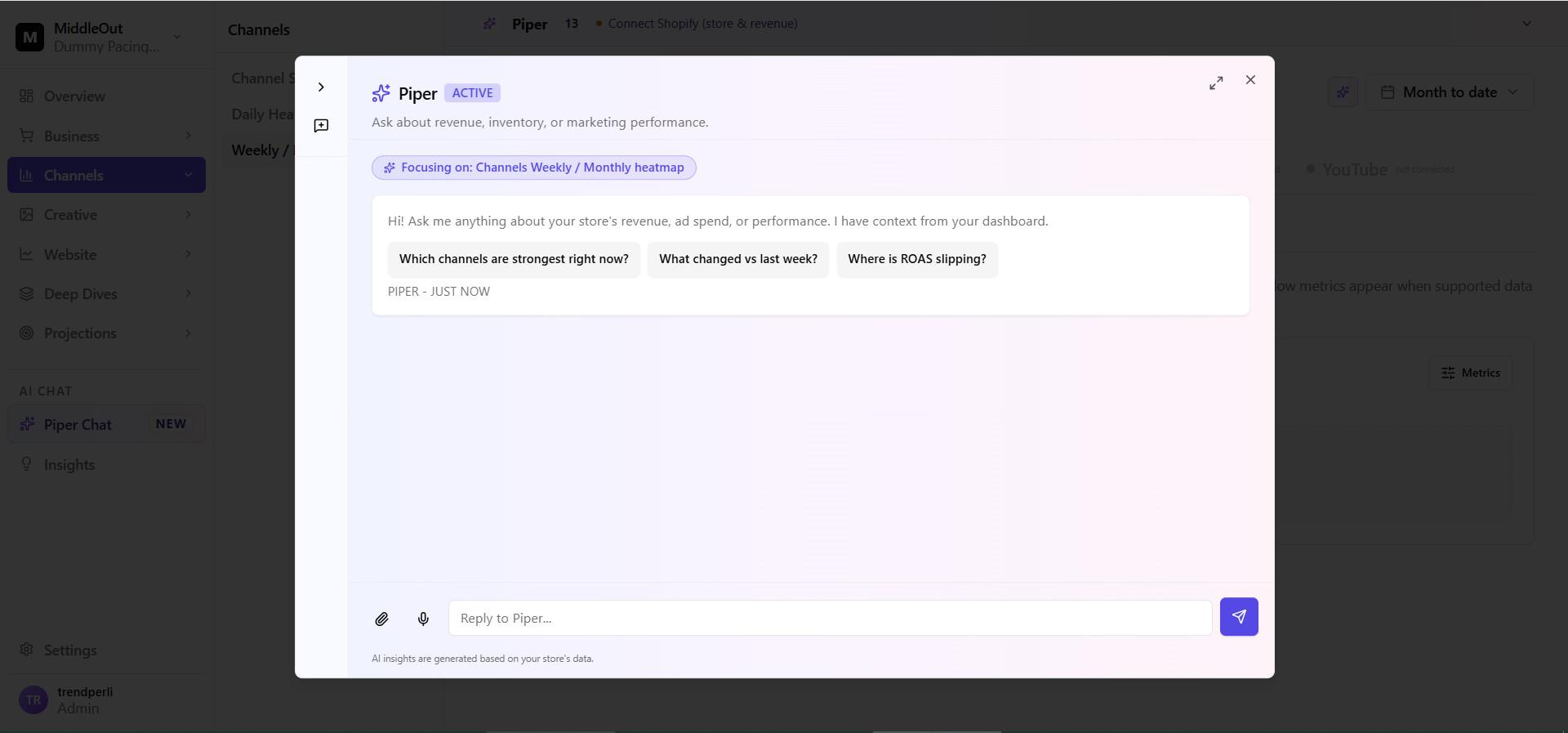
Task: Open Piper Chat from the sidebar
Action: point(106,425)
